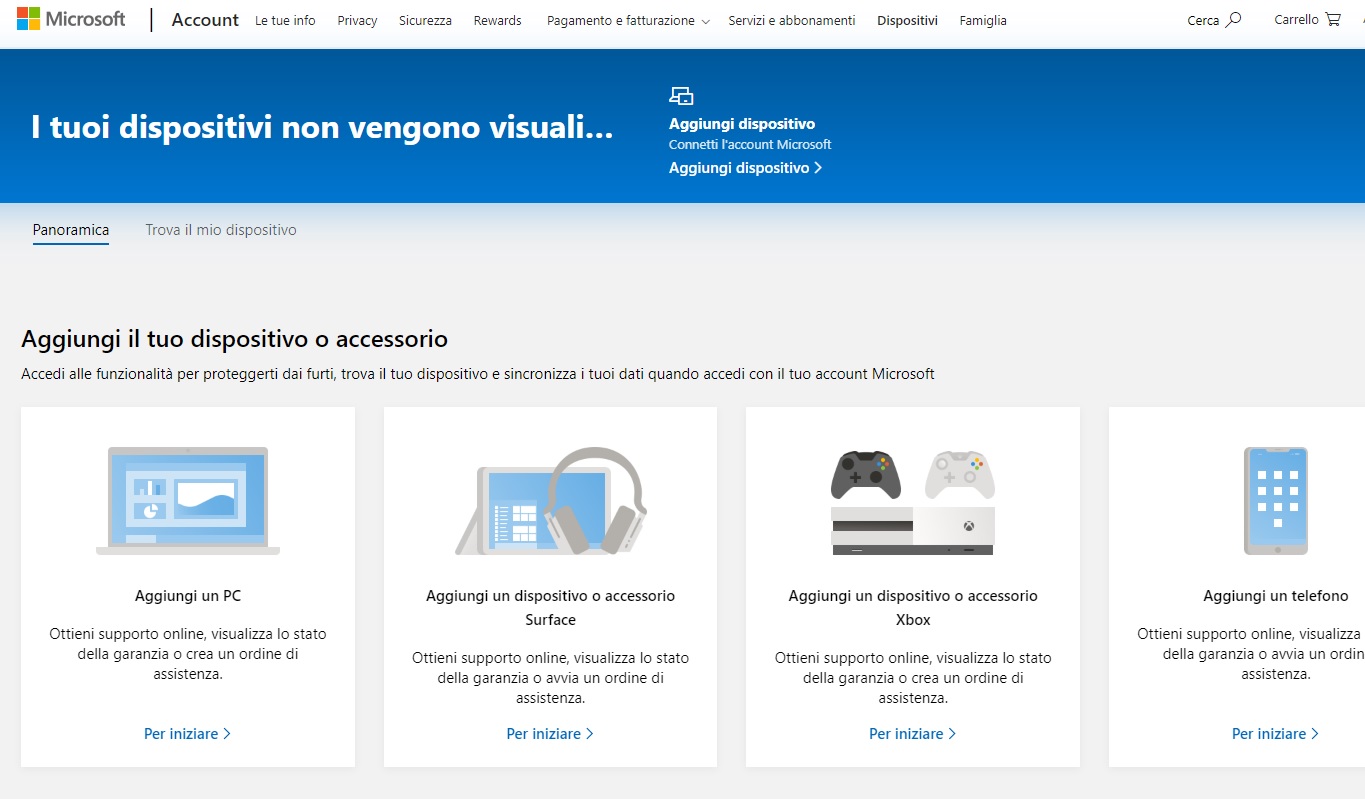Click Connetti l'account Microsoft text
This screenshot has width=1365, height=799.
[750, 144]
